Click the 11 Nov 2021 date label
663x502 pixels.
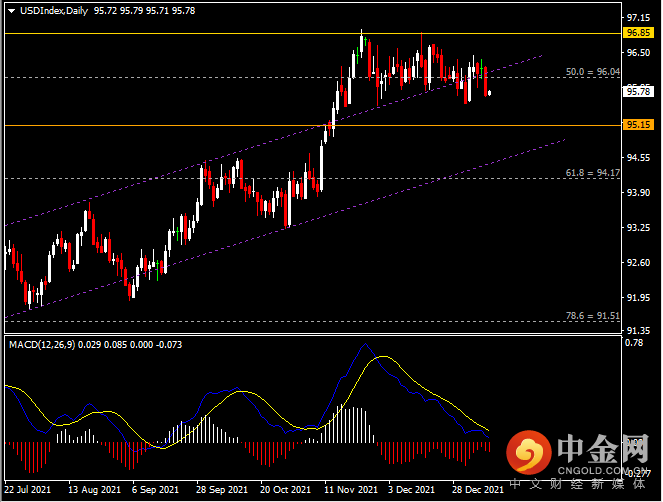351,490
